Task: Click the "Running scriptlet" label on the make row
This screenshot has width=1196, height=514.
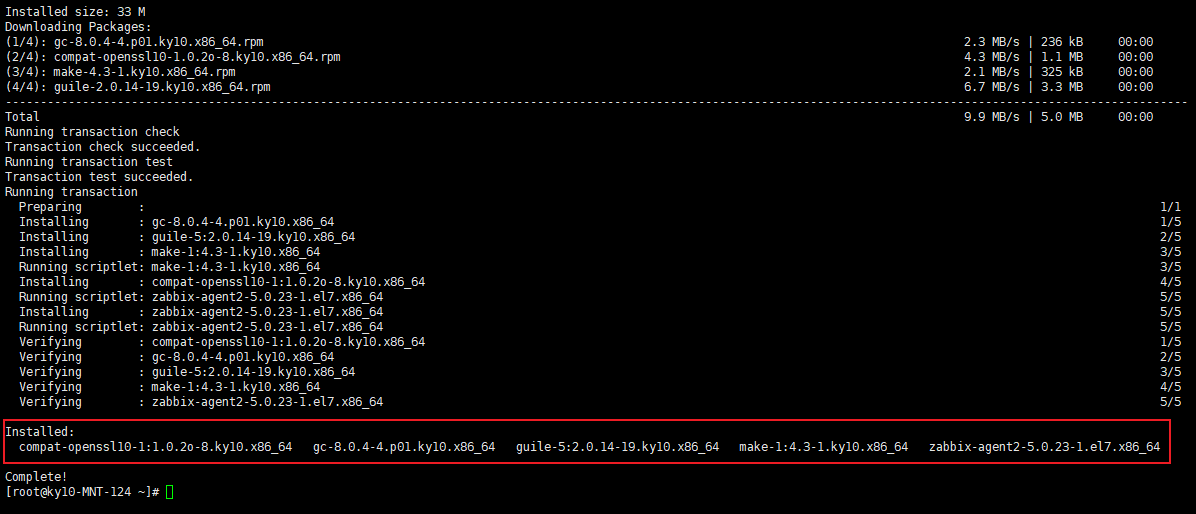Action: click(79, 267)
